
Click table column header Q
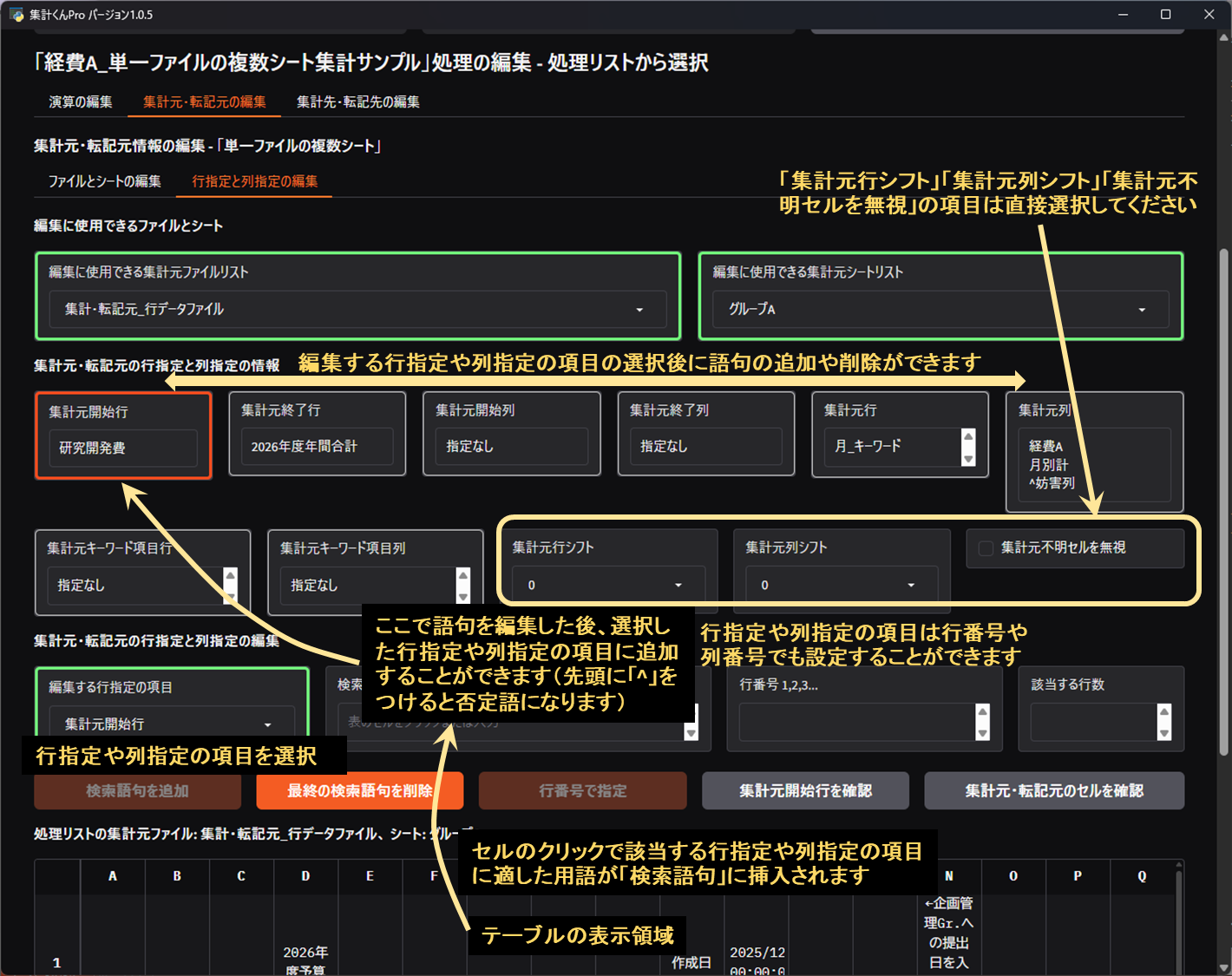(x=1142, y=876)
